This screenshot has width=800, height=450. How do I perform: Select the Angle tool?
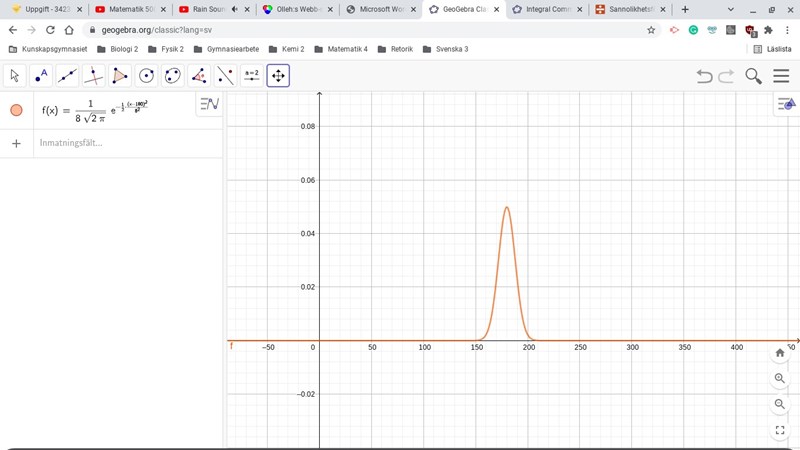(x=199, y=76)
